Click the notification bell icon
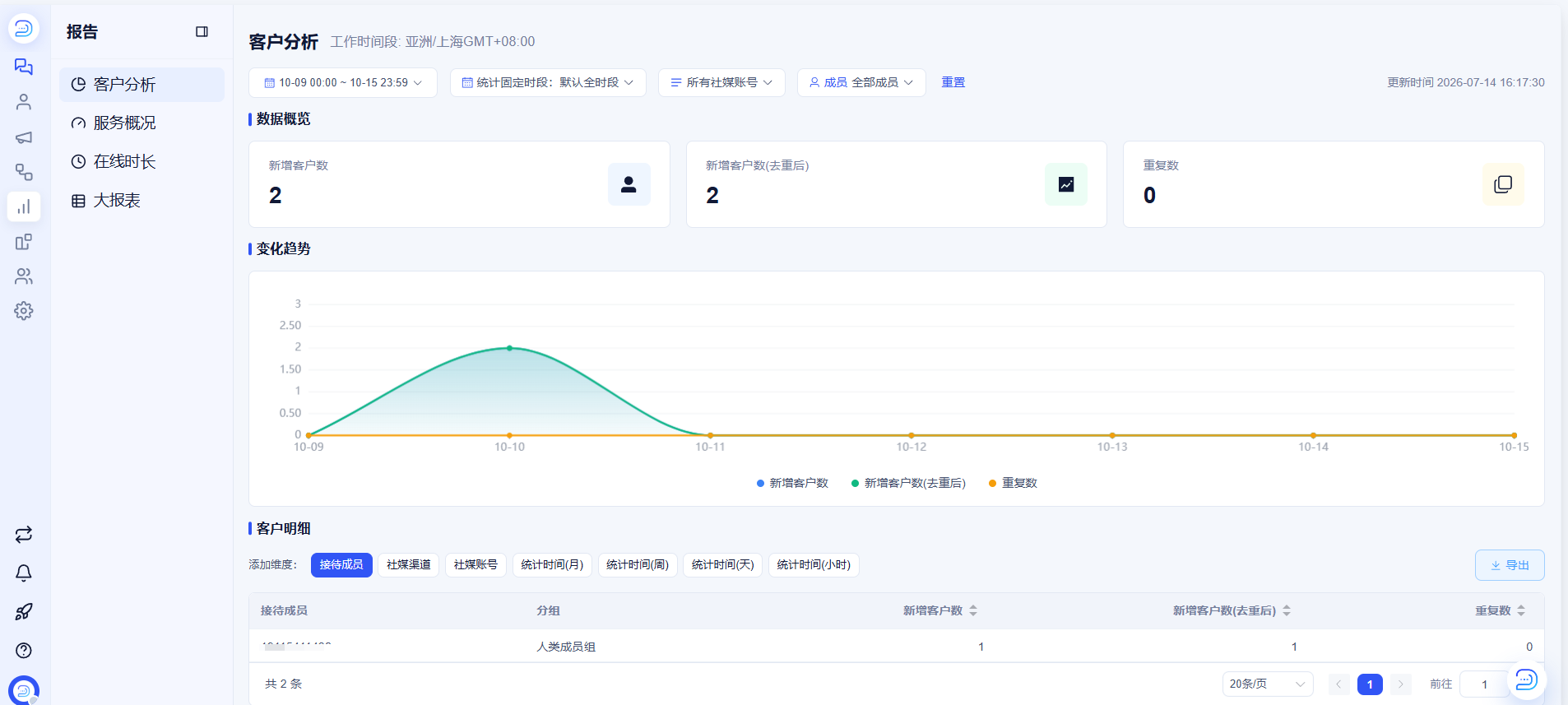 pos(24,573)
